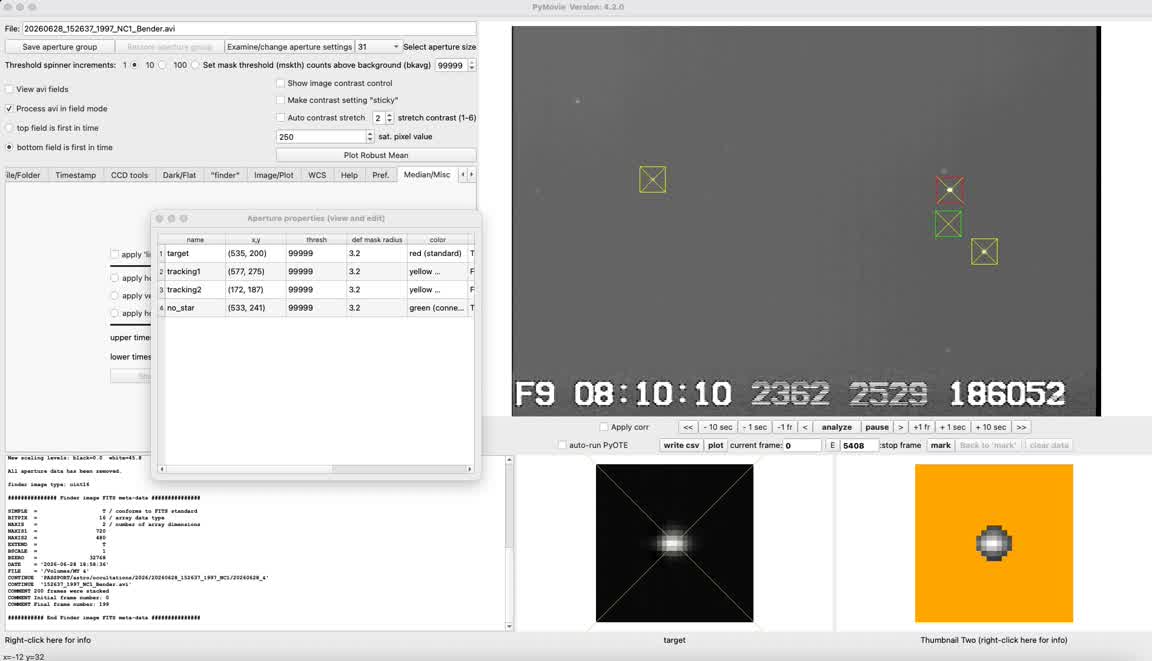The height and width of the screenshot is (661, 1152).
Task: Click the red (standard) color cell
Action: [436, 253]
